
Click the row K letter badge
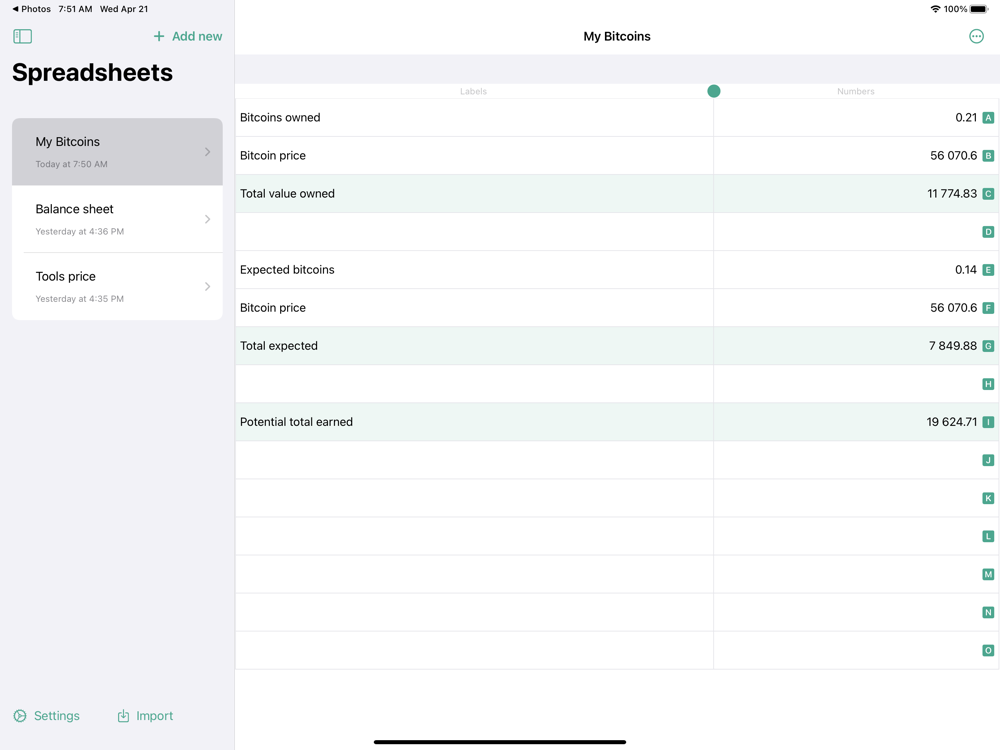[x=988, y=498]
